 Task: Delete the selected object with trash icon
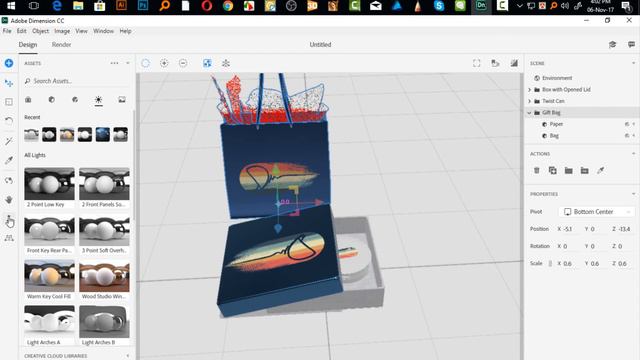[x=537, y=171]
